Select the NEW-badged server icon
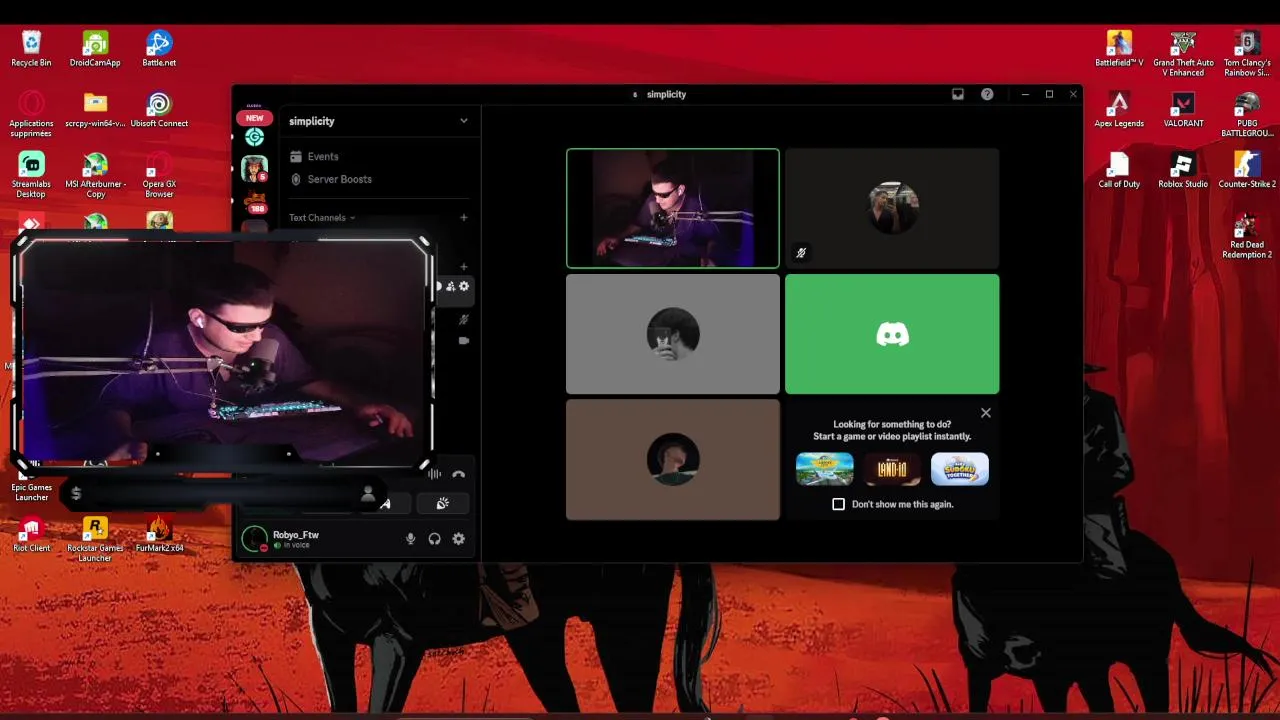 (255, 118)
